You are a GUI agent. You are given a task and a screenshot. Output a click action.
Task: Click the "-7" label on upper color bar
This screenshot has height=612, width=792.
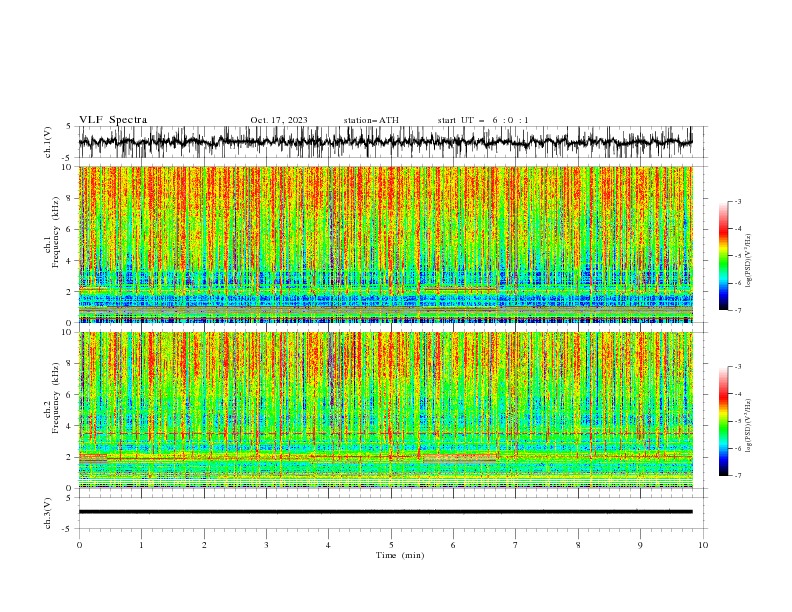coord(738,310)
